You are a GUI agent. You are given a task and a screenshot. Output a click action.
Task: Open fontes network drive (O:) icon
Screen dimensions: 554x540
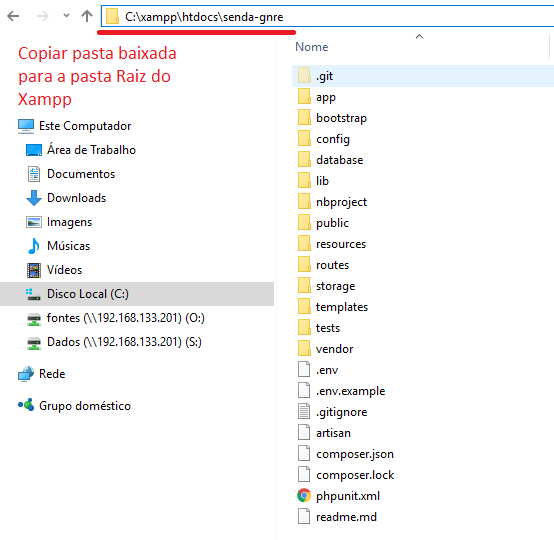(34, 319)
